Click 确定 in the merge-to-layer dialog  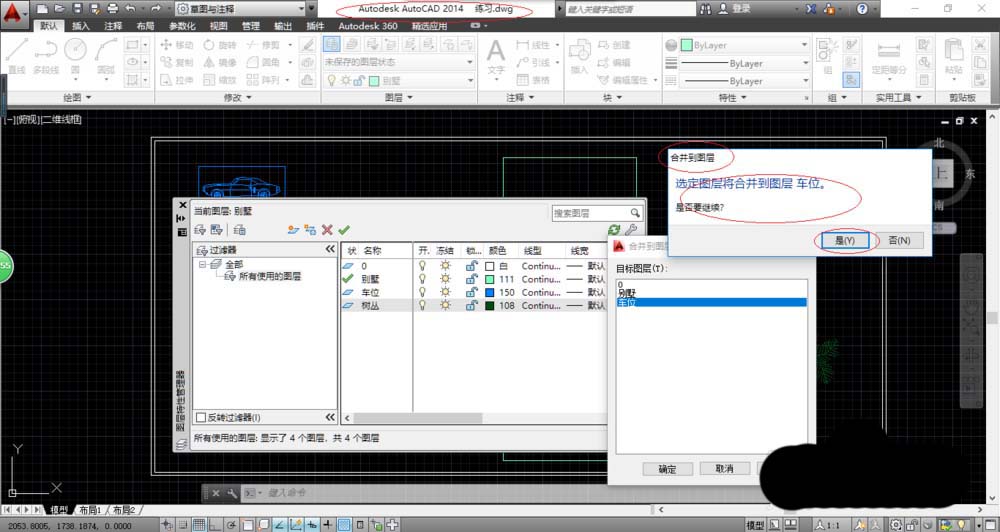(x=667, y=469)
